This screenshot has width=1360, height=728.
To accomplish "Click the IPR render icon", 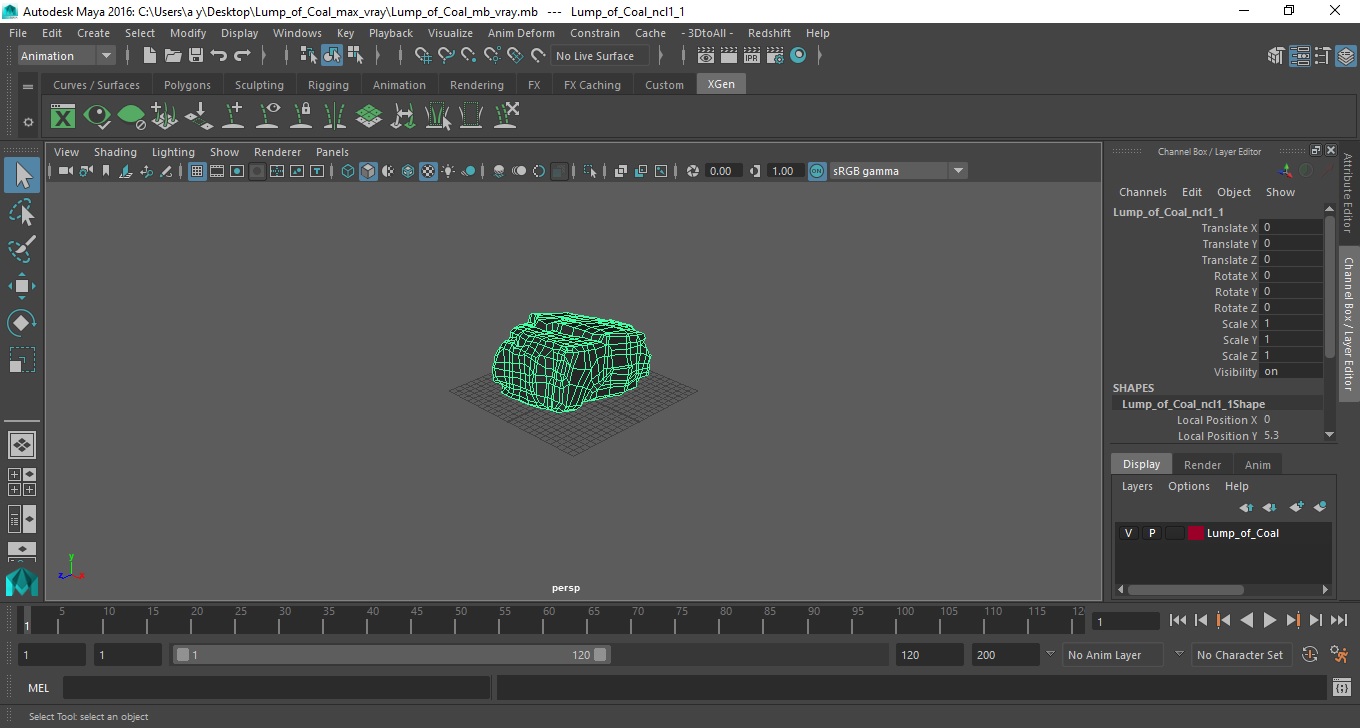I will point(752,56).
